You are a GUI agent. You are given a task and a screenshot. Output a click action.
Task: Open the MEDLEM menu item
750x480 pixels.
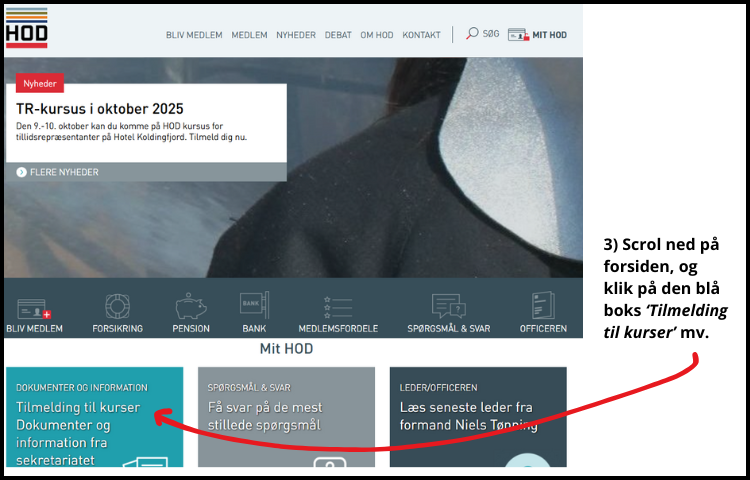pyautogui.click(x=249, y=35)
